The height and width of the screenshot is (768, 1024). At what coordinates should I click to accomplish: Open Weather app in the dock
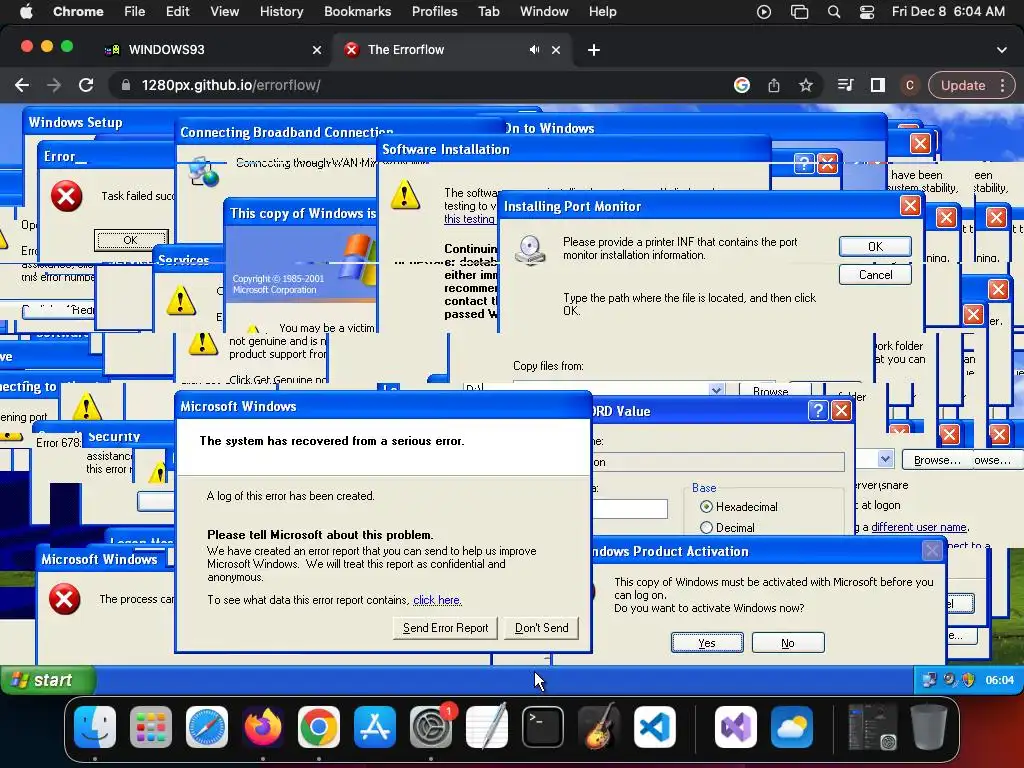[792, 727]
